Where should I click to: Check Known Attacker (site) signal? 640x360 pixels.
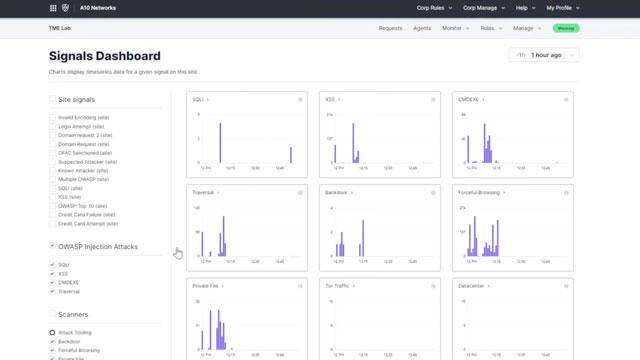pyautogui.click(x=52, y=171)
